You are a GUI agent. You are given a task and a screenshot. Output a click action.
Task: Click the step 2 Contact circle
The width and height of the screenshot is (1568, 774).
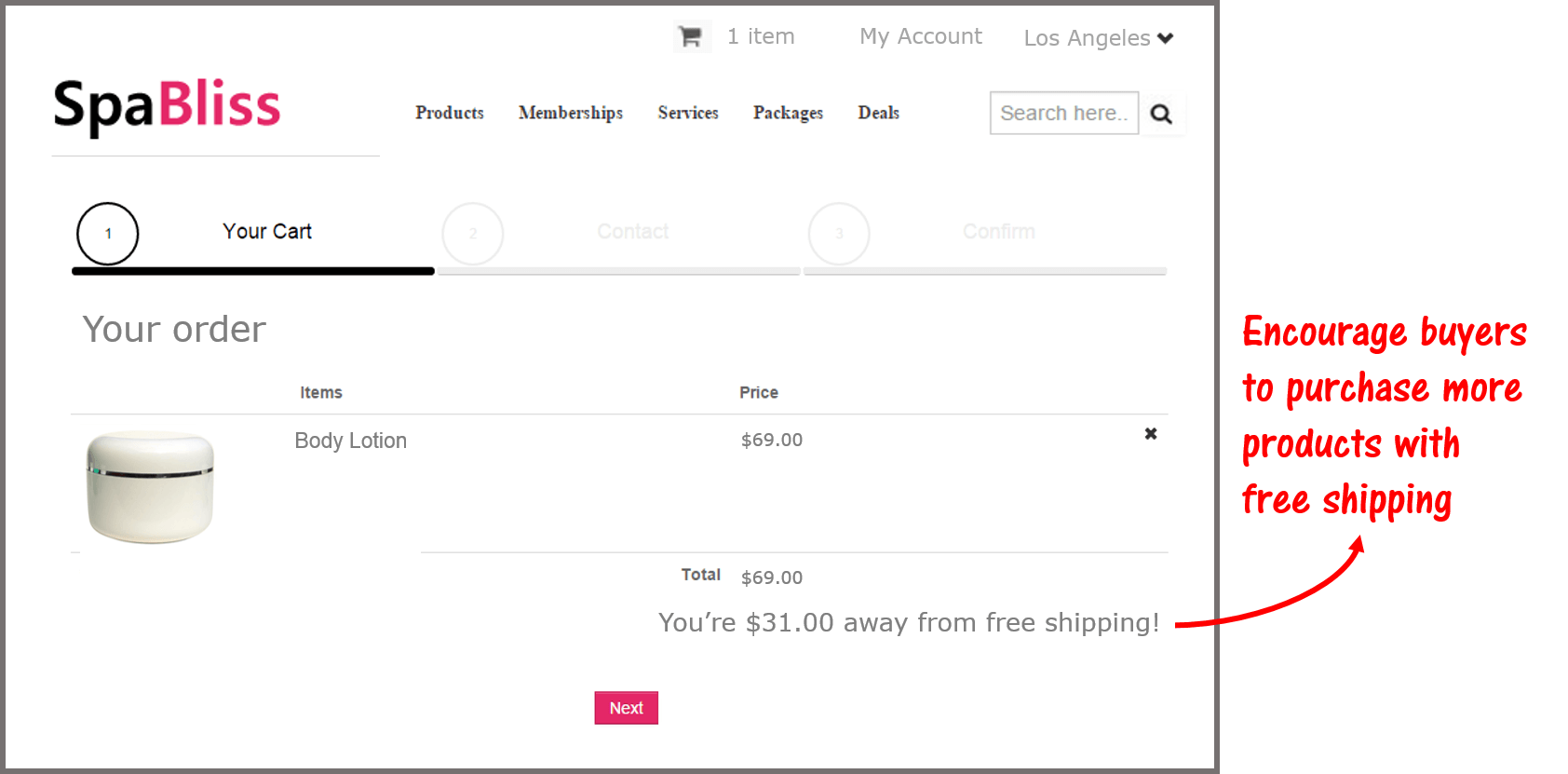[x=472, y=234]
